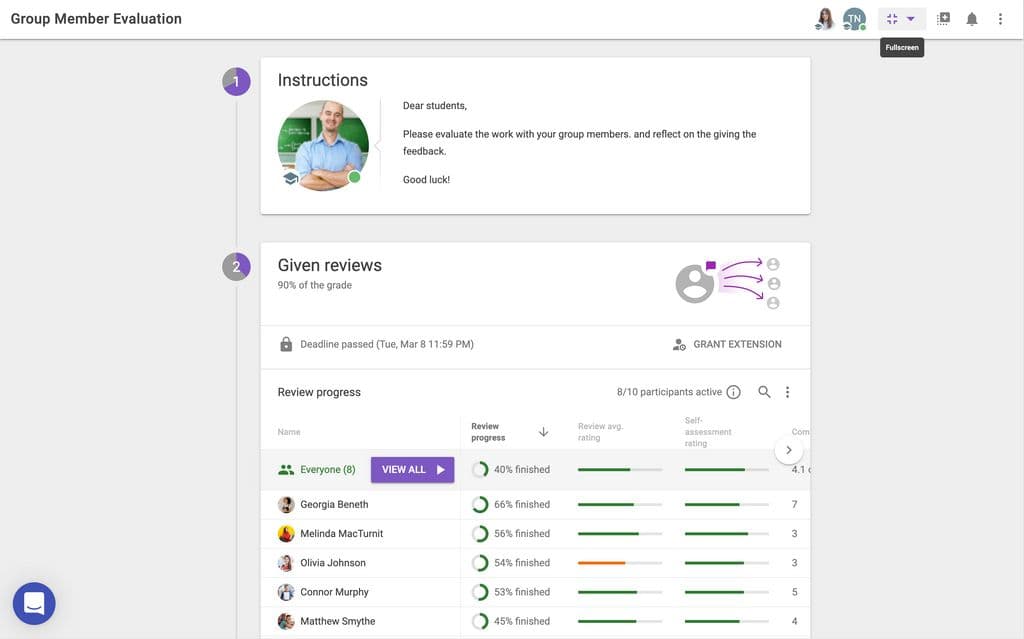
Task: Click the participants active info icon
Action: [x=733, y=392]
